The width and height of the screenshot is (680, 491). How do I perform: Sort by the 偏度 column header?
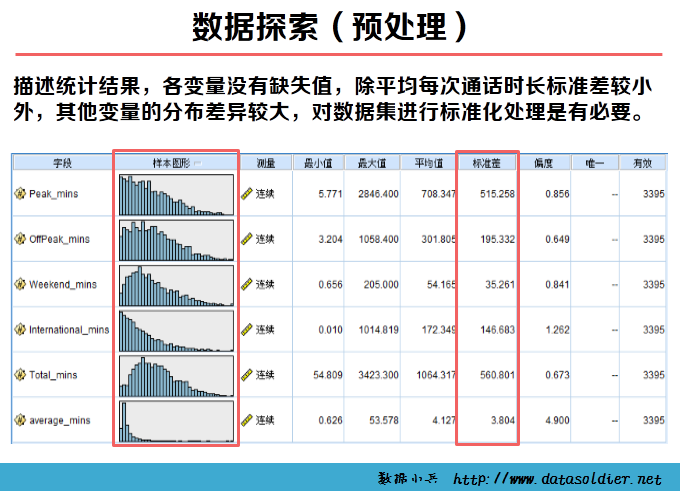pyautogui.click(x=544, y=163)
